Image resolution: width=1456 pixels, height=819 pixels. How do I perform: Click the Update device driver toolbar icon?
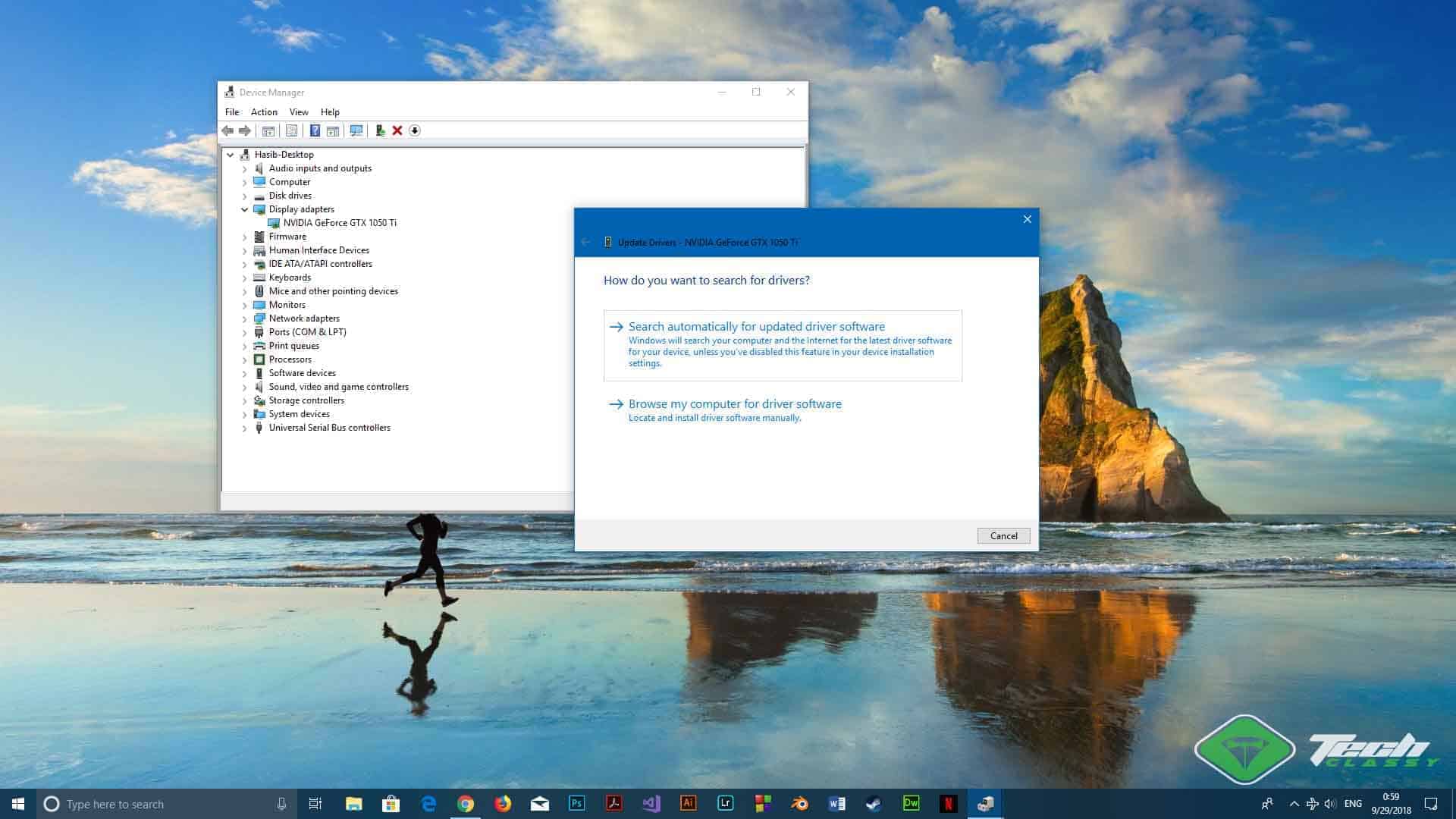coord(380,130)
